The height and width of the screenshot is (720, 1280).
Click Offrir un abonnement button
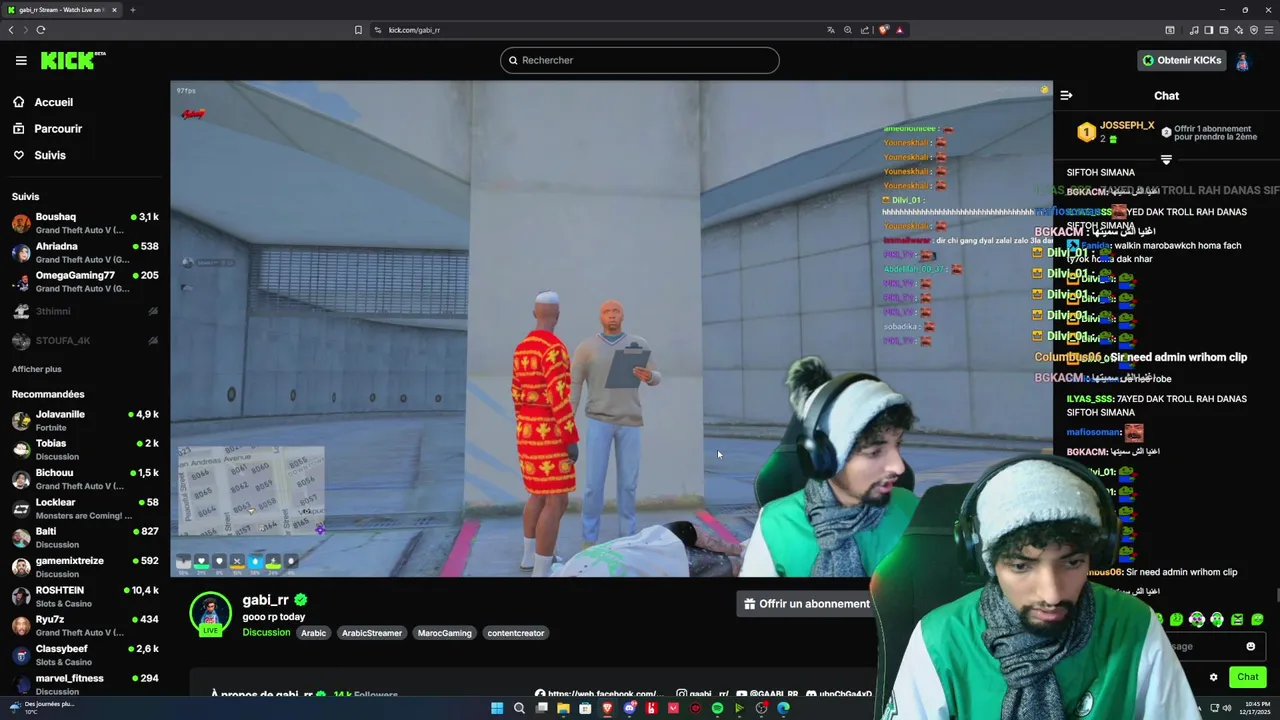tap(806, 604)
